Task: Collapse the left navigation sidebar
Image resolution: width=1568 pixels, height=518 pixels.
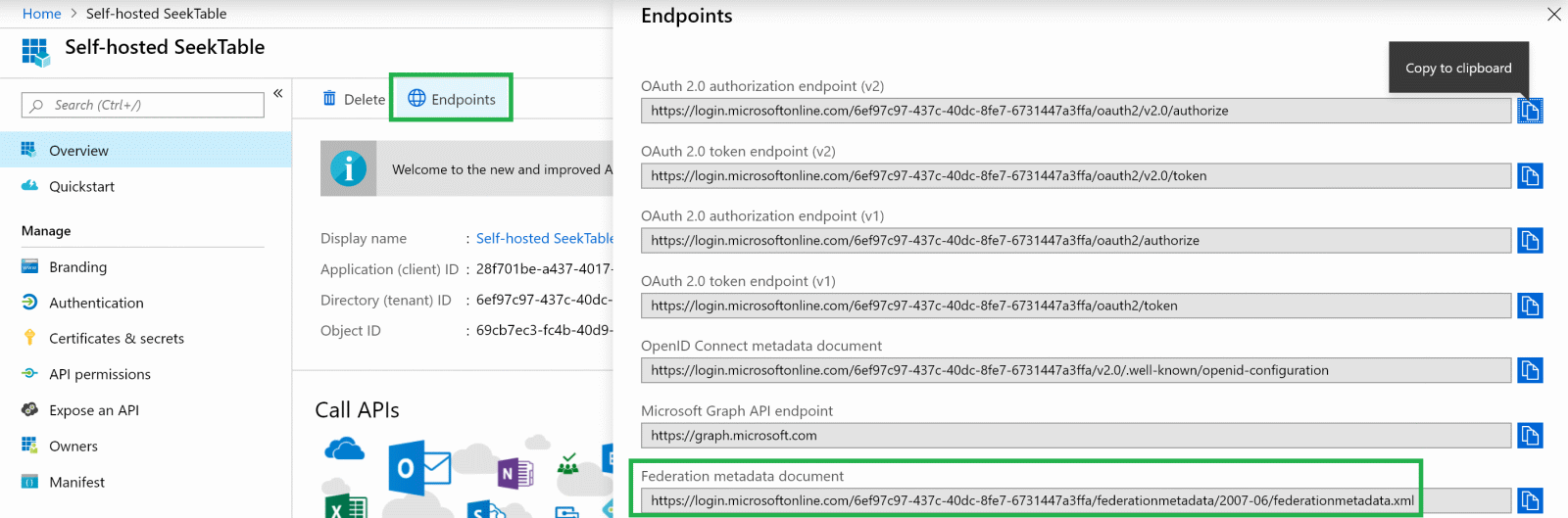Action: pyautogui.click(x=278, y=93)
